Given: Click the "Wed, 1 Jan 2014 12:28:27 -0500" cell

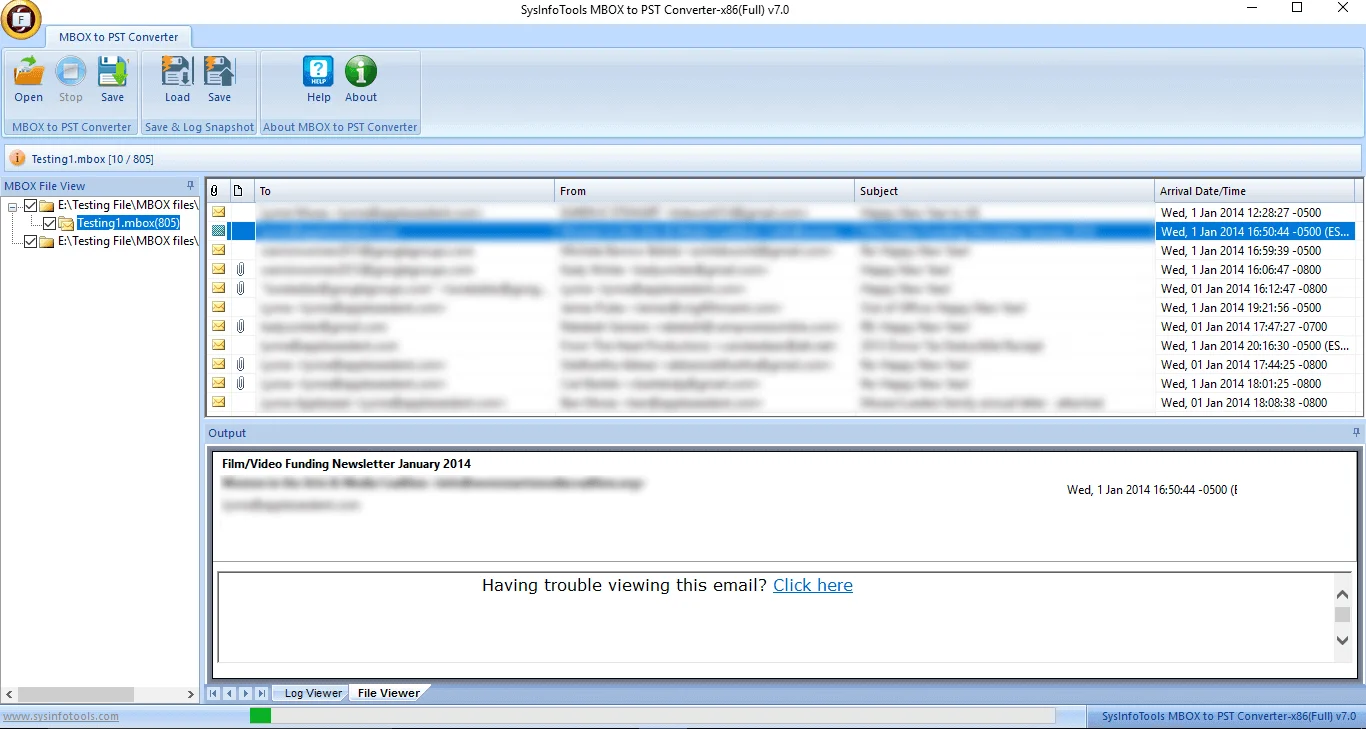Looking at the screenshot, I should coord(1241,212).
